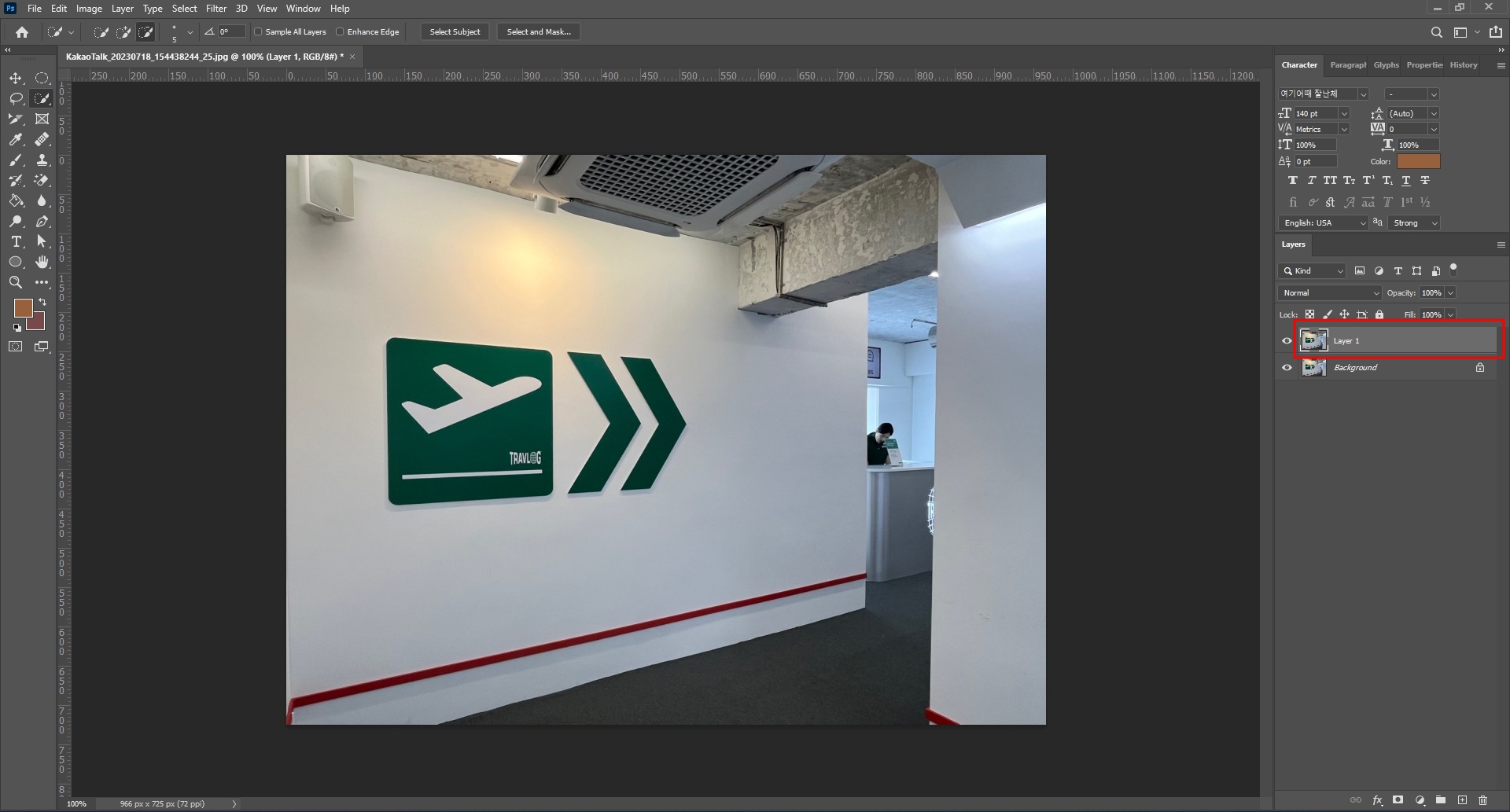Screen dimensions: 1510x812
Task: Enable Sample All Layers checkbox
Action: [258, 32]
